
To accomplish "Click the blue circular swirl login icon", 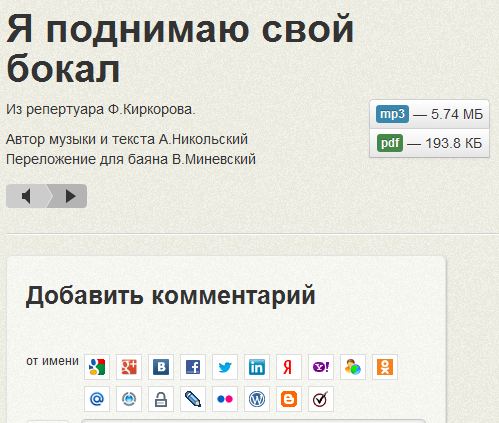I will [x=129, y=399].
